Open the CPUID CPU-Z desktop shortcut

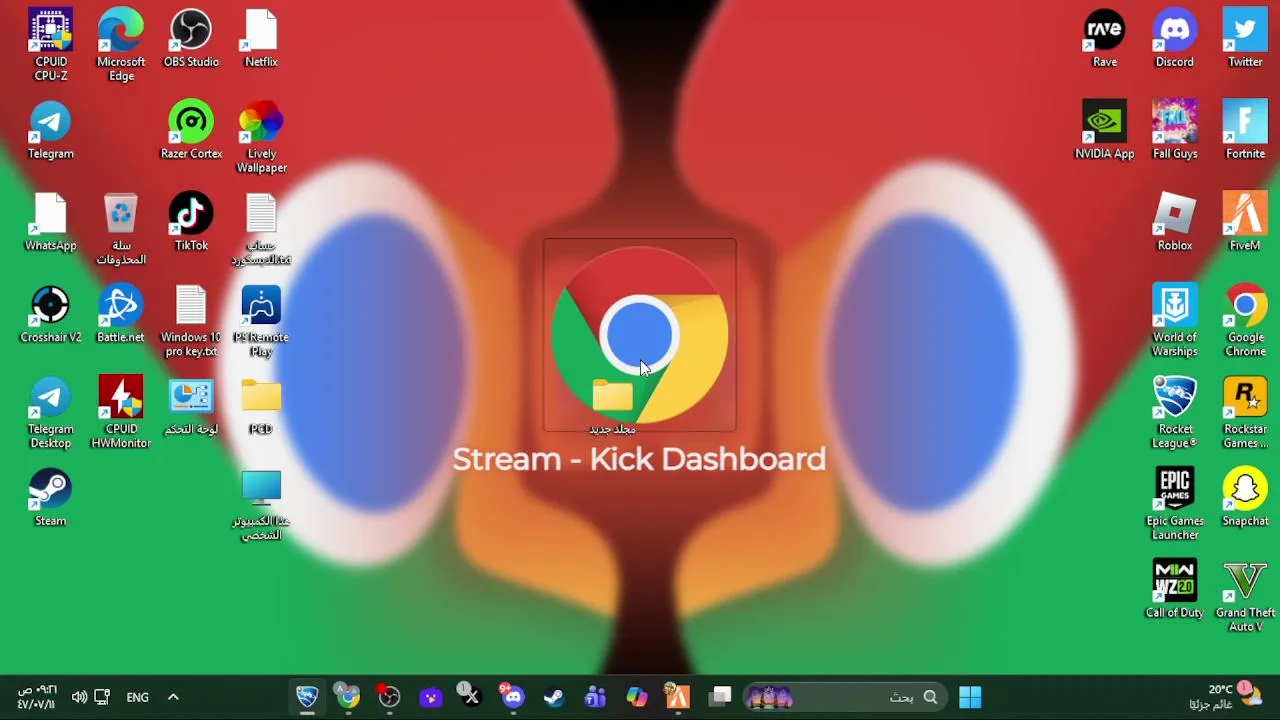tap(51, 45)
